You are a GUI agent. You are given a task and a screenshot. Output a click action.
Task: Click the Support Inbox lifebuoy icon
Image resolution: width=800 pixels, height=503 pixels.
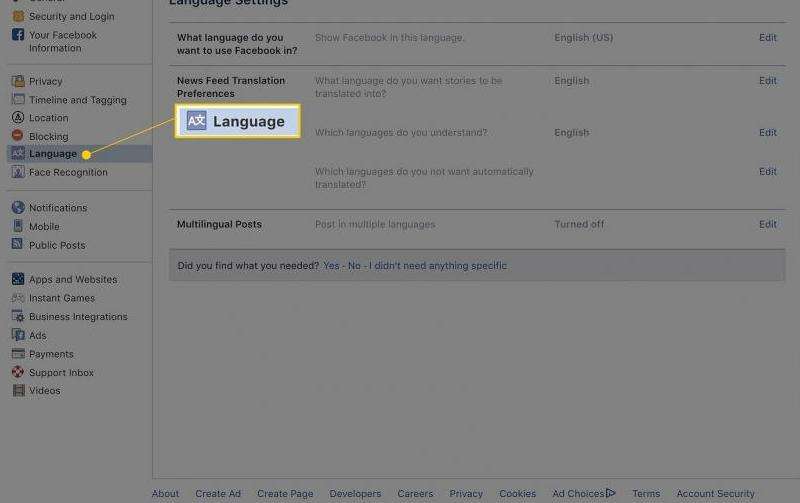click(x=18, y=372)
